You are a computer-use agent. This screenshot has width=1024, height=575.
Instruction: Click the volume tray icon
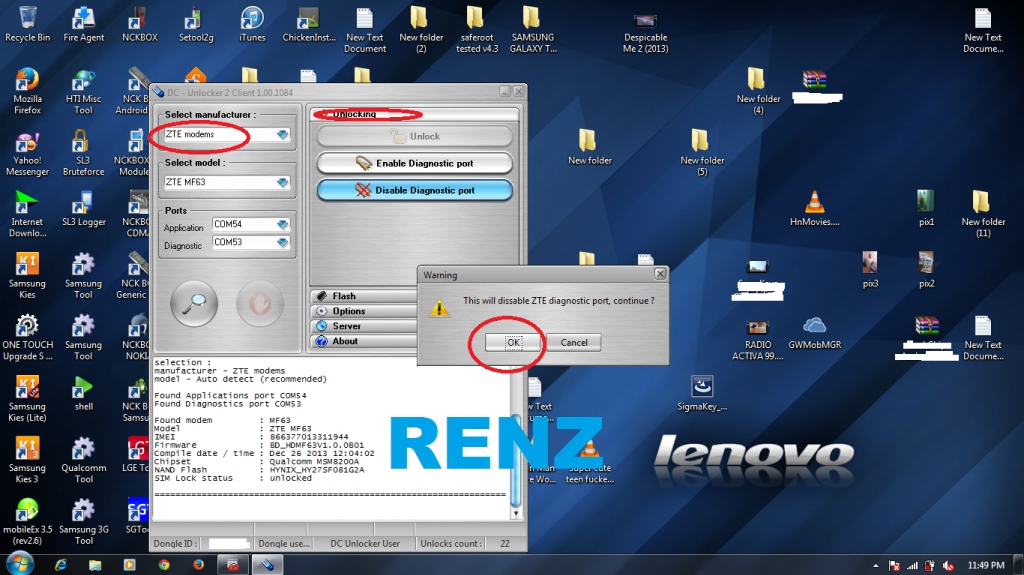click(948, 566)
